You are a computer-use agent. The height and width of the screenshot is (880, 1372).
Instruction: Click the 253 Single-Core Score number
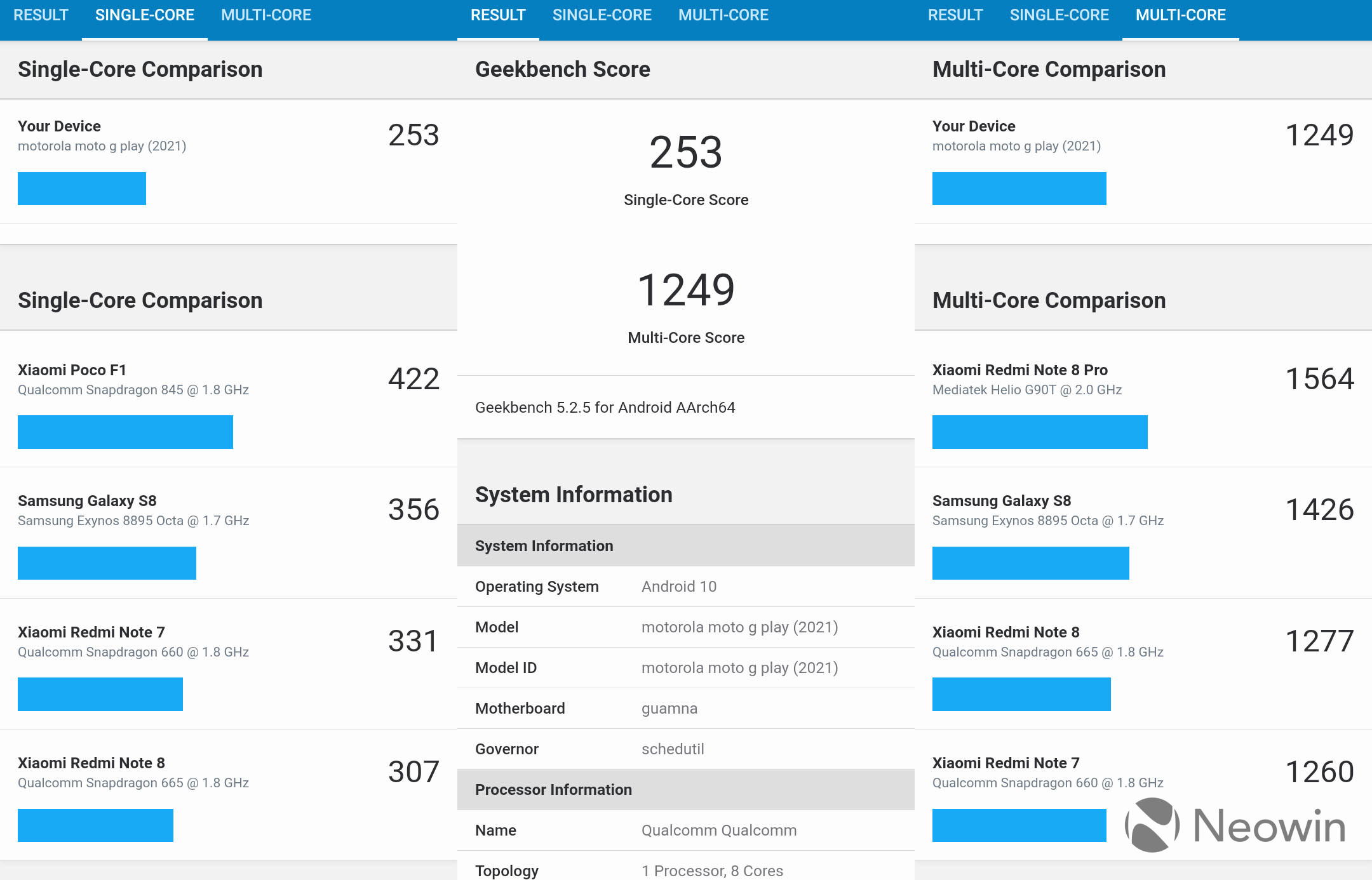(x=685, y=153)
